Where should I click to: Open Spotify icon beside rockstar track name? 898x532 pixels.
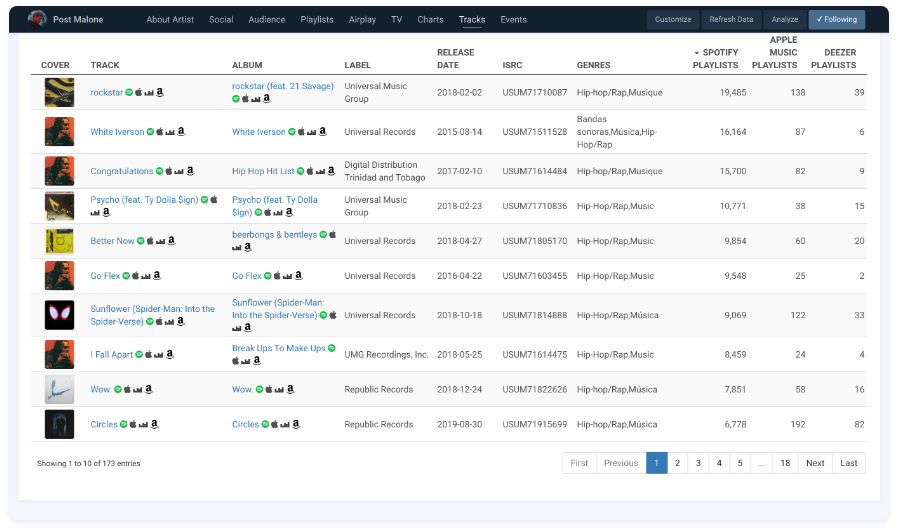pos(129,92)
